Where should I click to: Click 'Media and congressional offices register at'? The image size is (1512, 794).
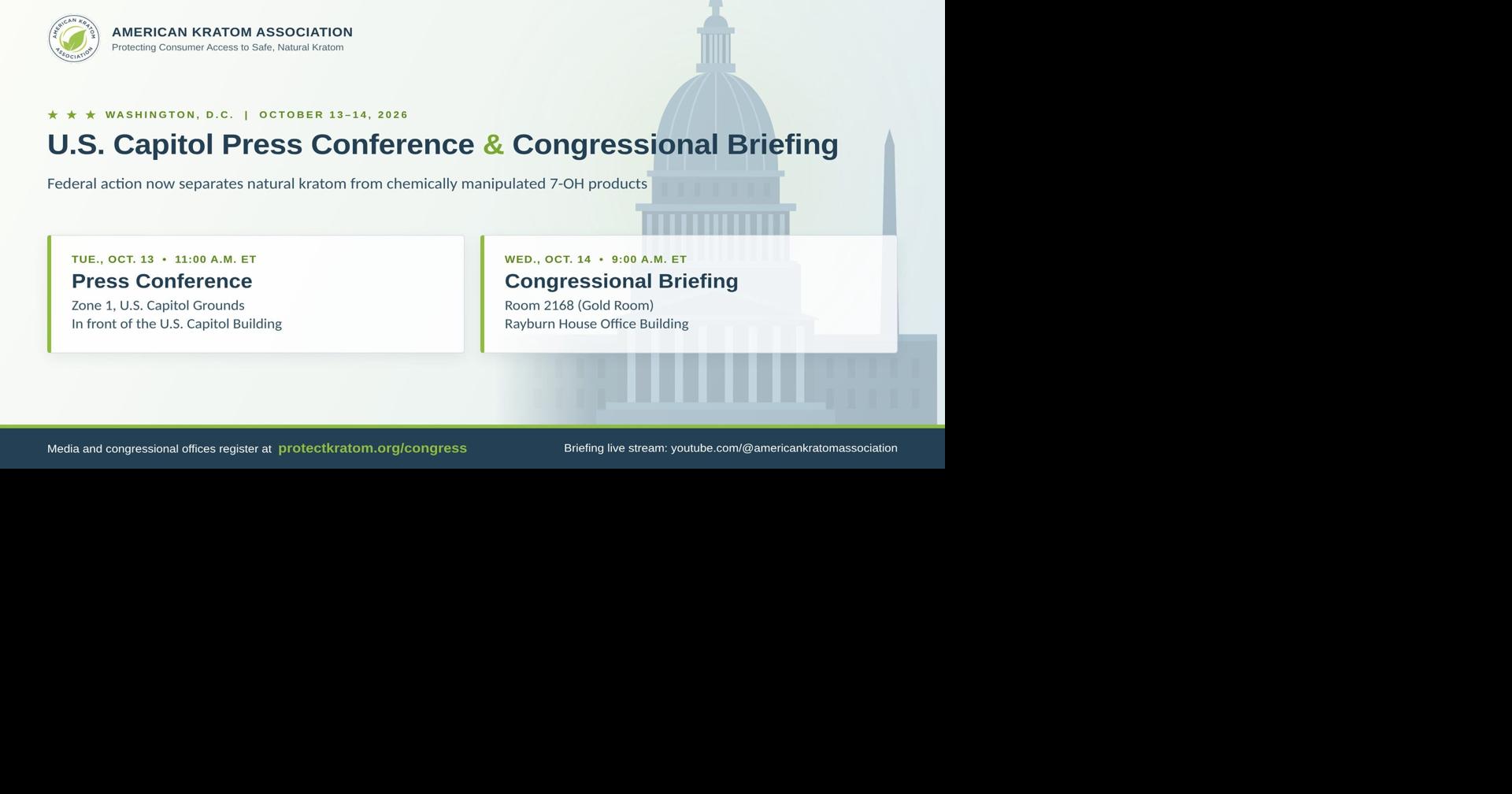pyautogui.click(x=159, y=449)
